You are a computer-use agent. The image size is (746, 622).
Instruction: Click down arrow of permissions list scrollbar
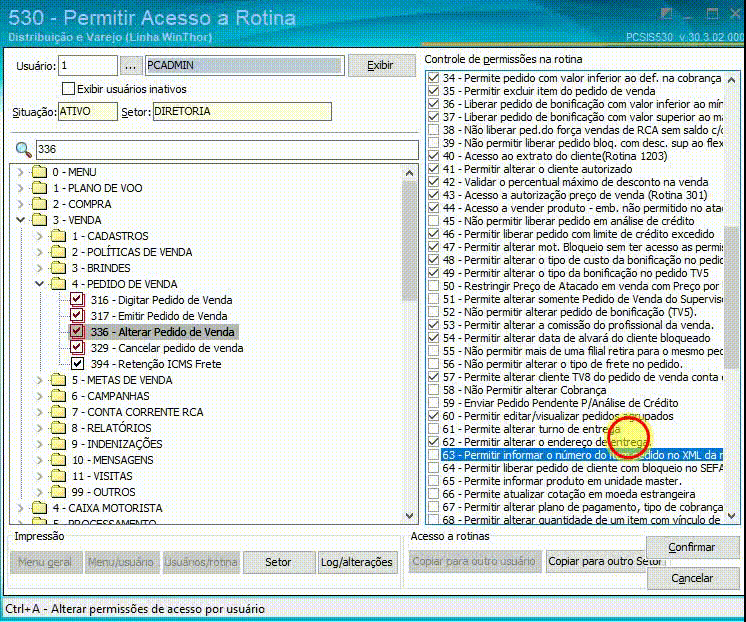(x=732, y=515)
